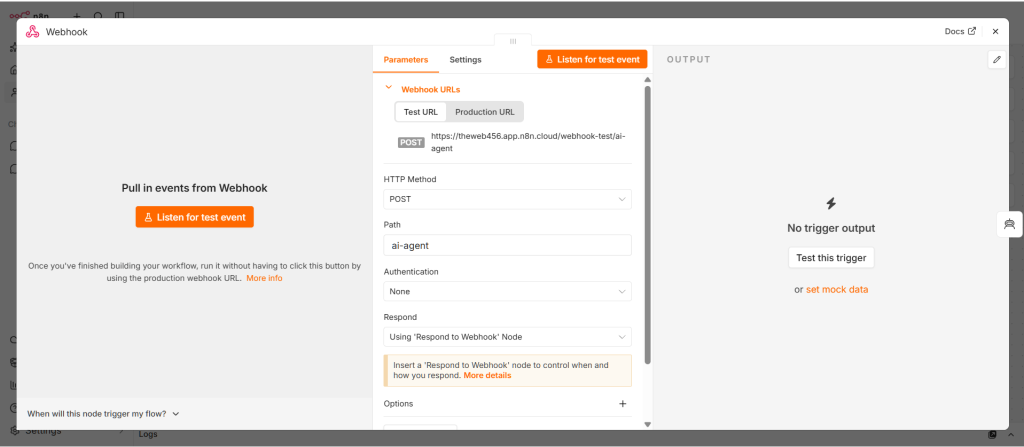Select the Test URL toggle option
Screen dimensions: 1024x447
tap(421, 112)
